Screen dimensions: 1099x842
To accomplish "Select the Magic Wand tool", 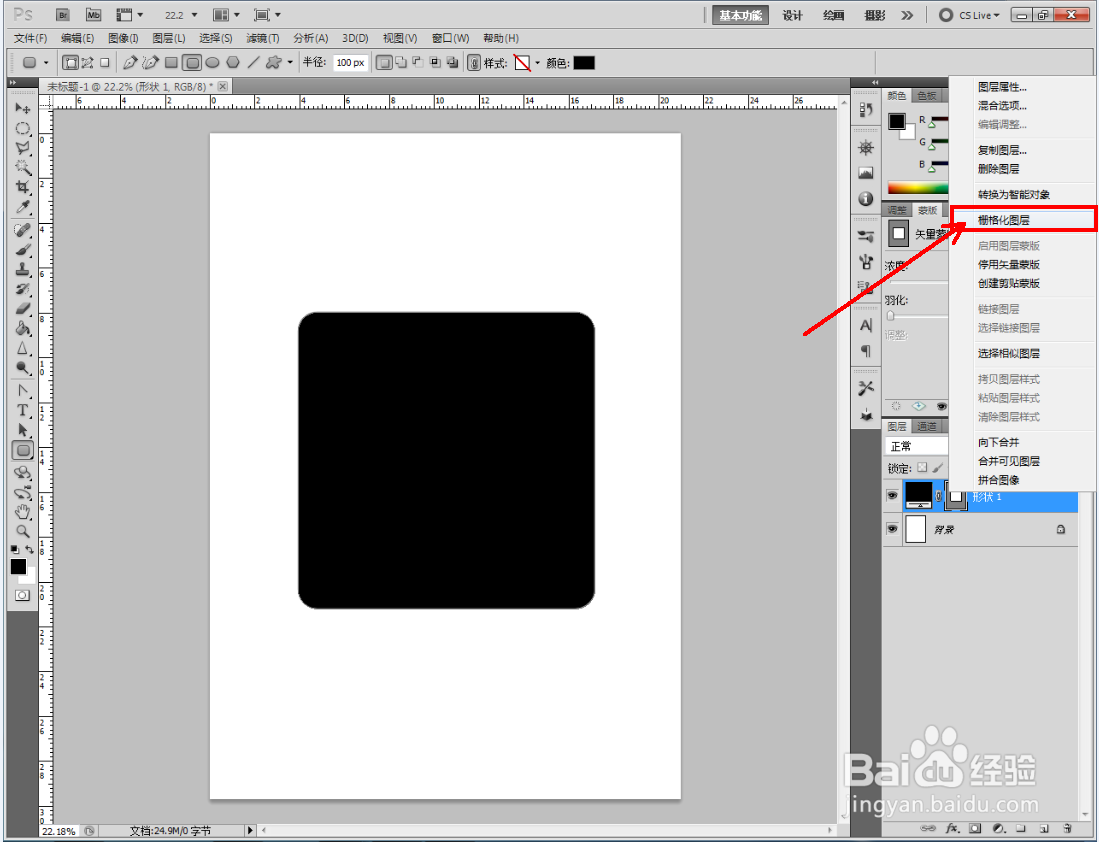I will point(22,168).
